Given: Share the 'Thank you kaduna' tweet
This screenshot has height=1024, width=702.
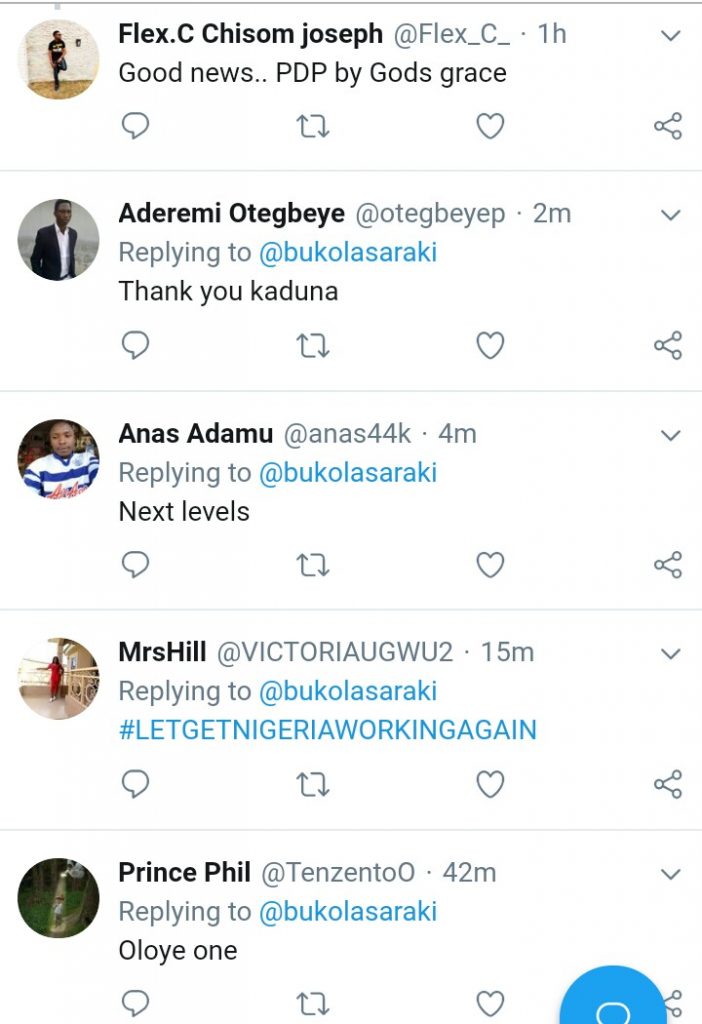Looking at the screenshot, I should point(667,346).
